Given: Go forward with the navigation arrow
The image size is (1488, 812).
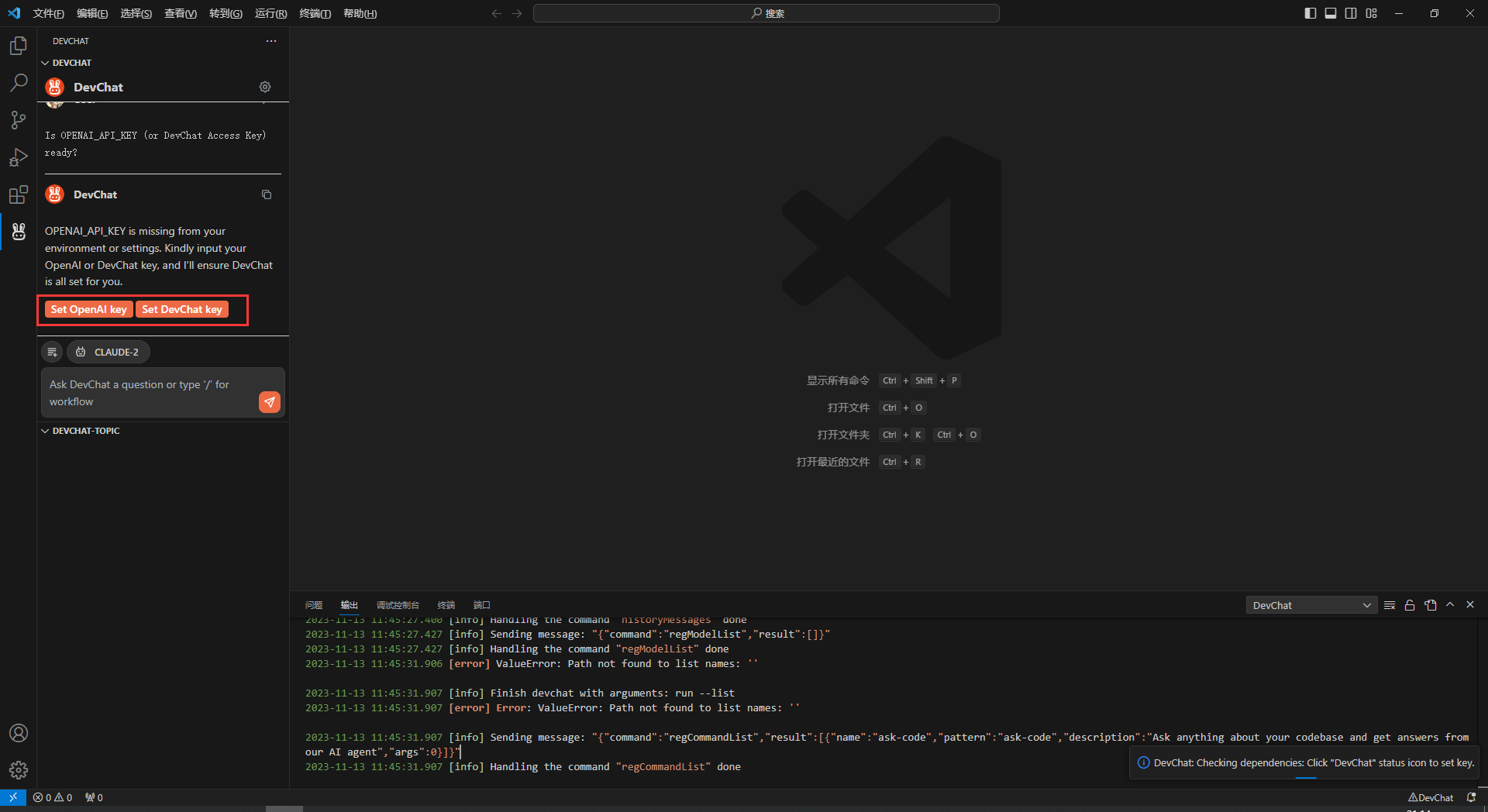Looking at the screenshot, I should click(517, 13).
